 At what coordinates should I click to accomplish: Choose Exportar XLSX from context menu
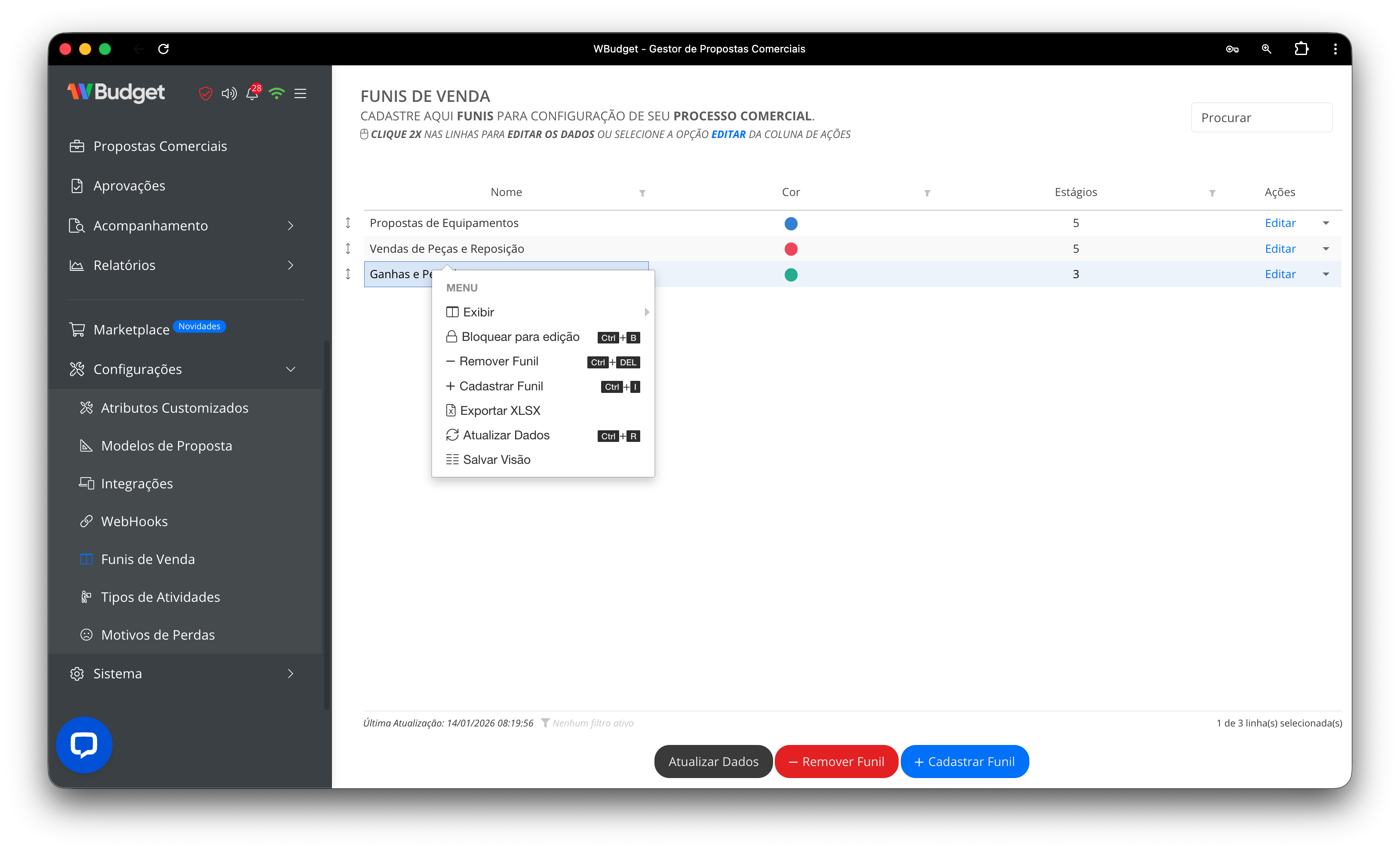click(500, 411)
